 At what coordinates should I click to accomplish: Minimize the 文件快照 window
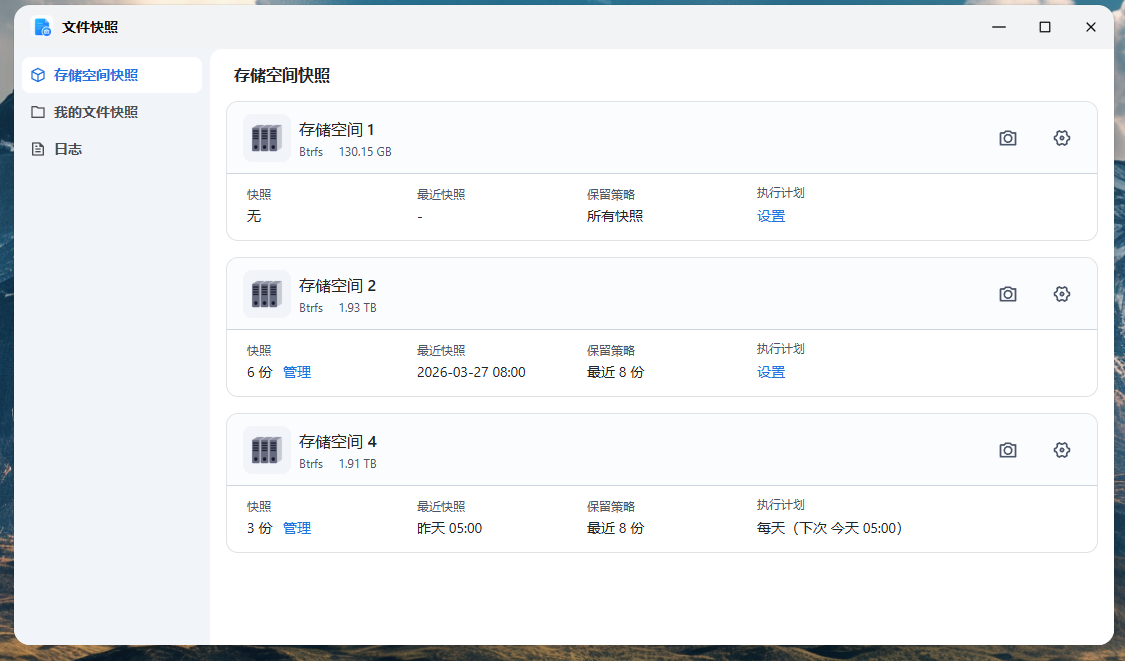998,27
